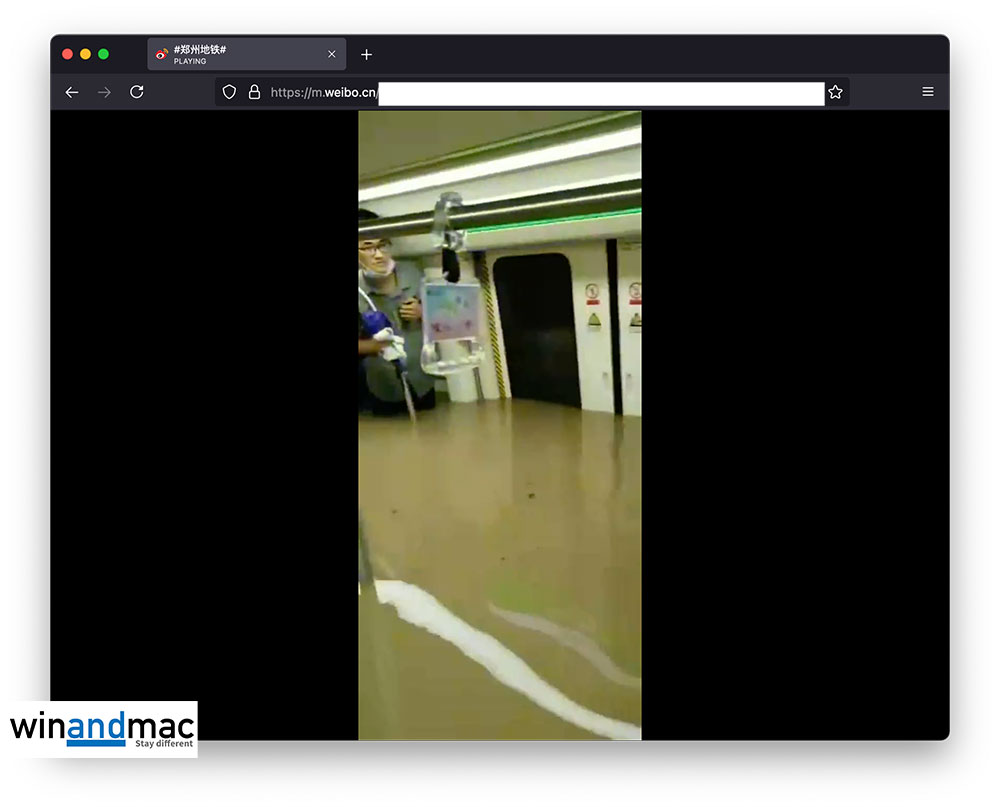Reload the Weibo page

(x=137, y=92)
